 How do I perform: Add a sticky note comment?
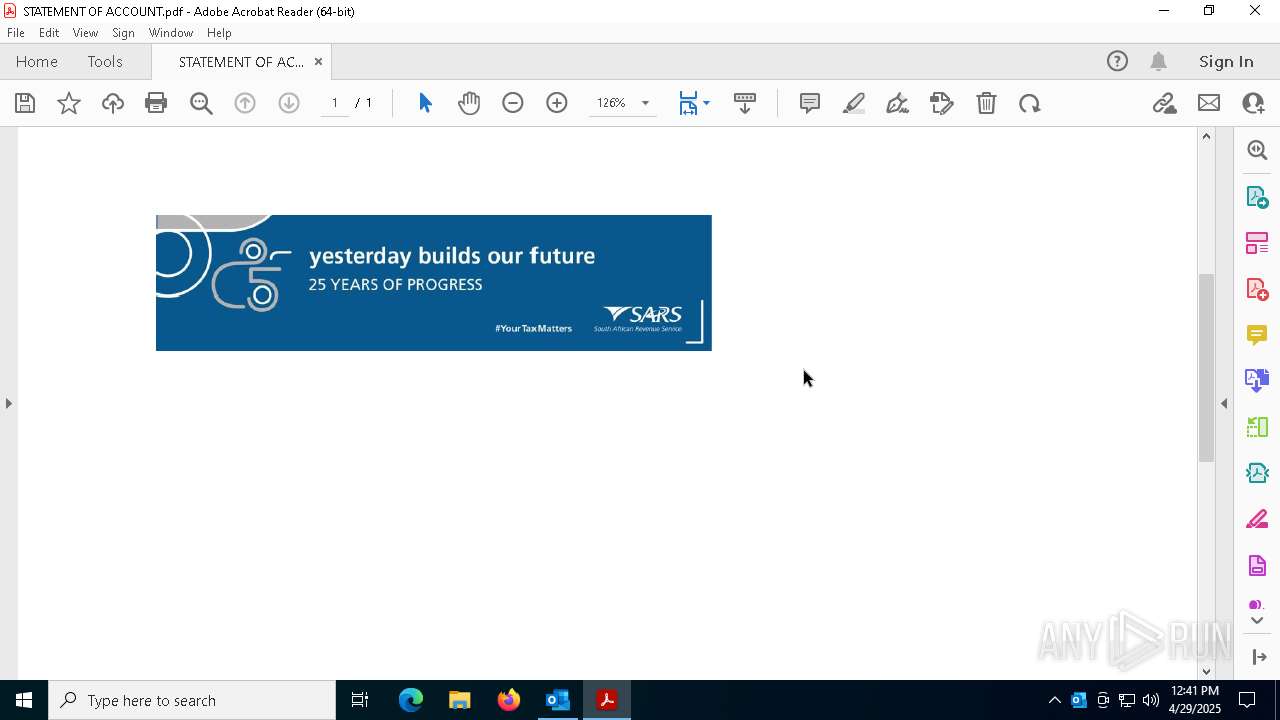(x=810, y=103)
